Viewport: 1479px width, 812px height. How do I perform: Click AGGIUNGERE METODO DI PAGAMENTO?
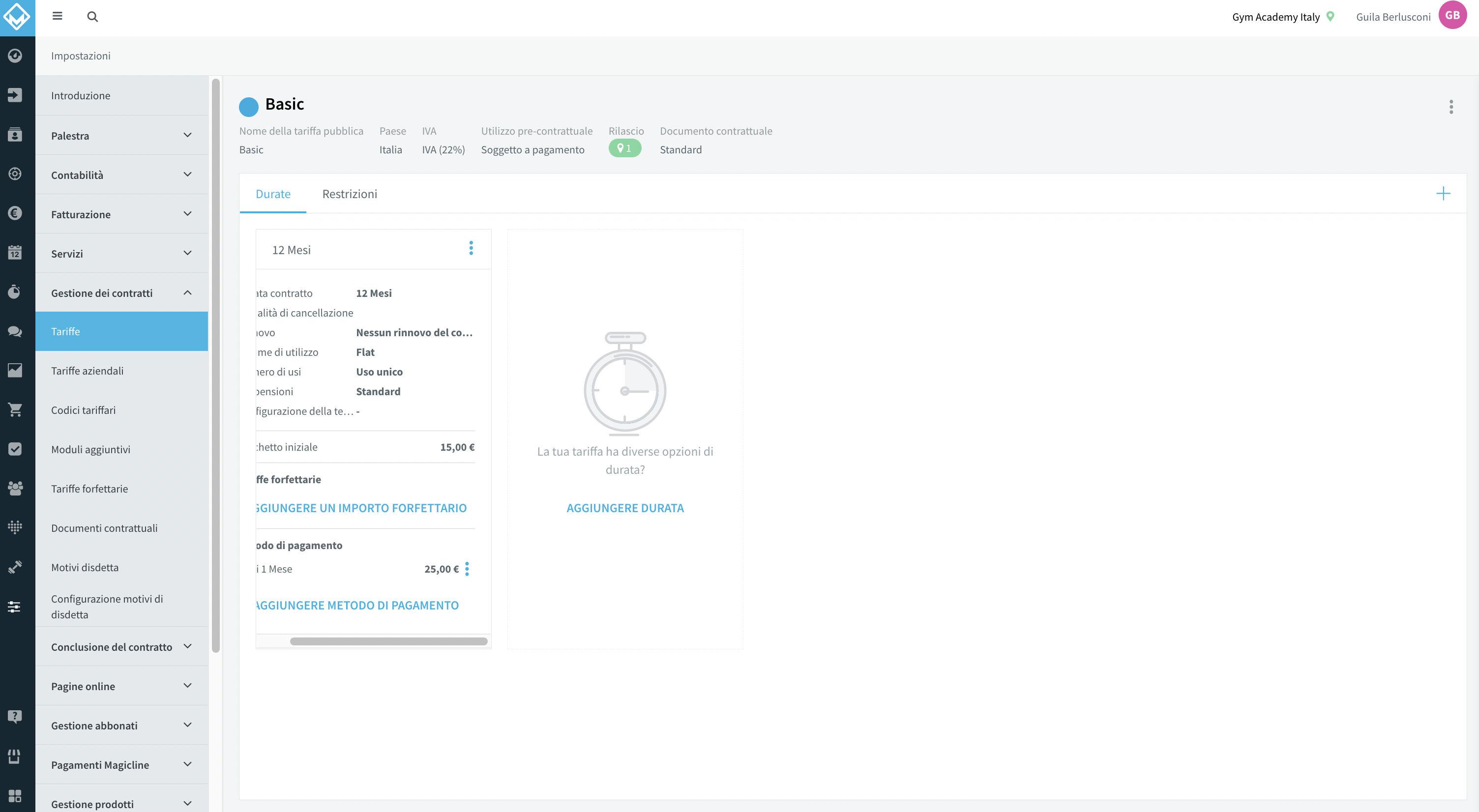pos(357,605)
